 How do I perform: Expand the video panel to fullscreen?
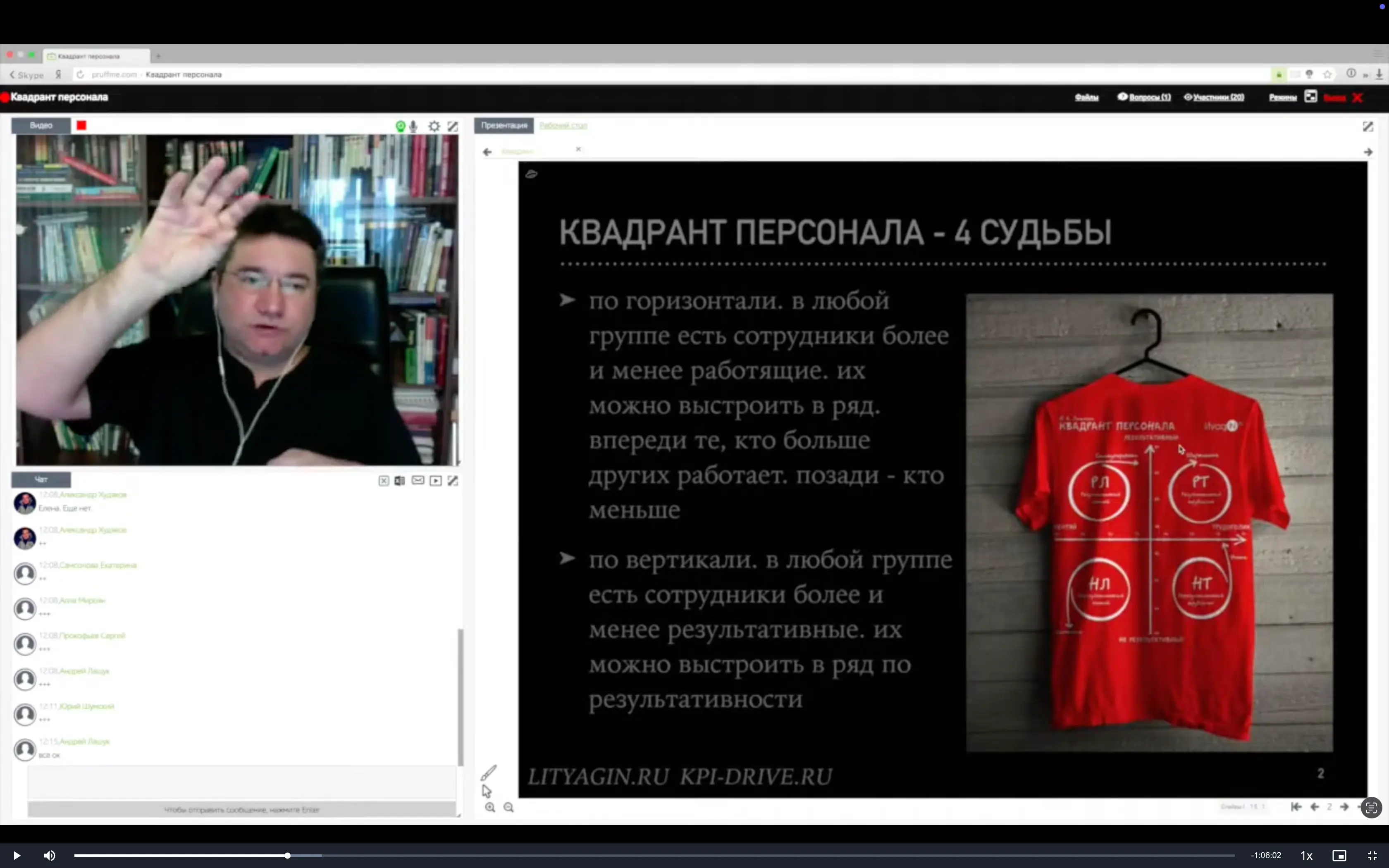pyautogui.click(x=453, y=126)
